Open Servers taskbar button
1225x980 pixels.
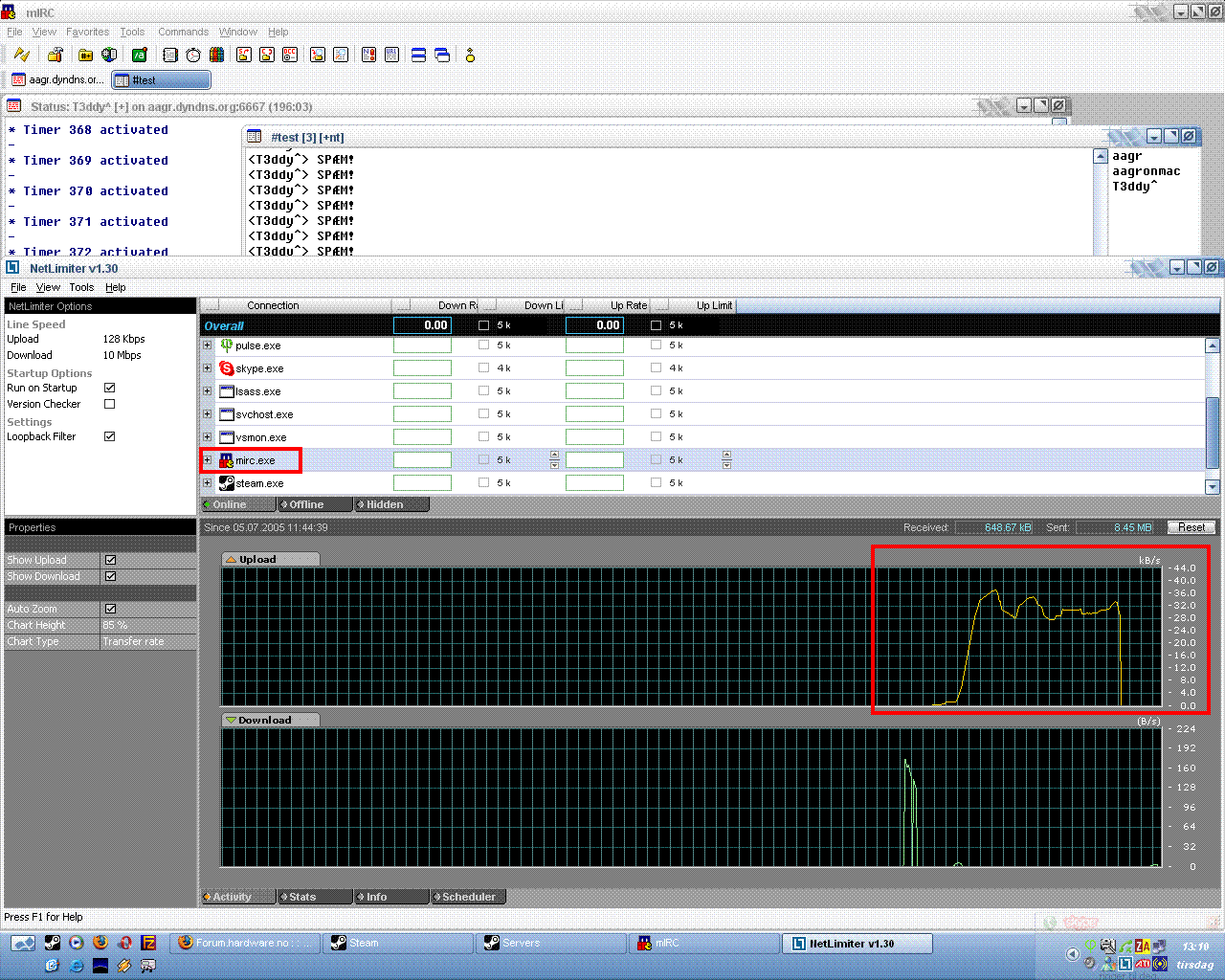click(x=551, y=943)
